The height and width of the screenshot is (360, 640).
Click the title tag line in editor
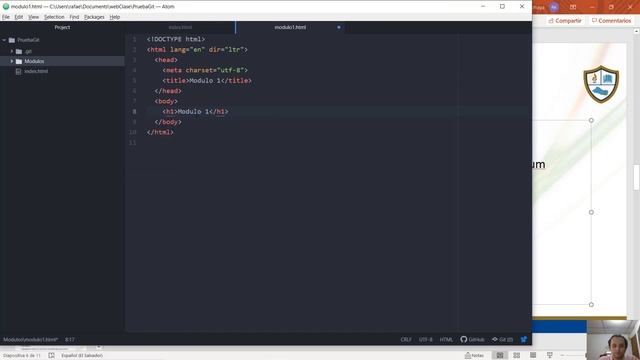[x=207, y=81]
